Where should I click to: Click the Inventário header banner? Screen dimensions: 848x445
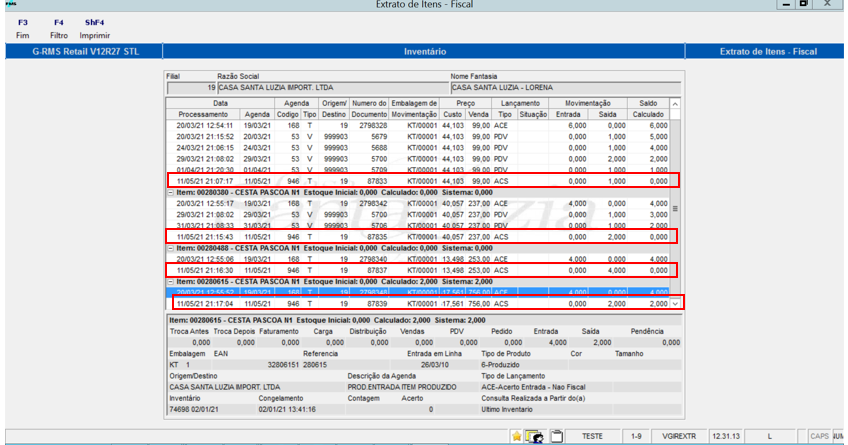[x=425, y=51]
